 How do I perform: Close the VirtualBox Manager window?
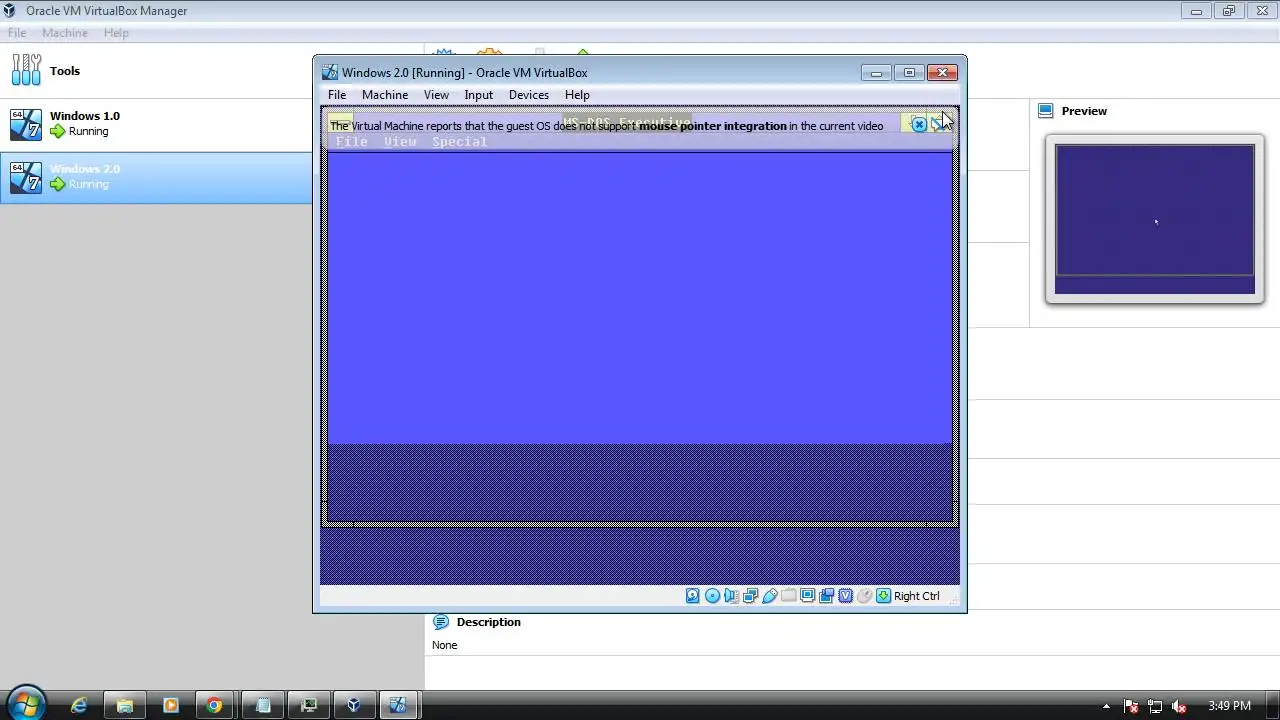click(x=1262, y=11)
